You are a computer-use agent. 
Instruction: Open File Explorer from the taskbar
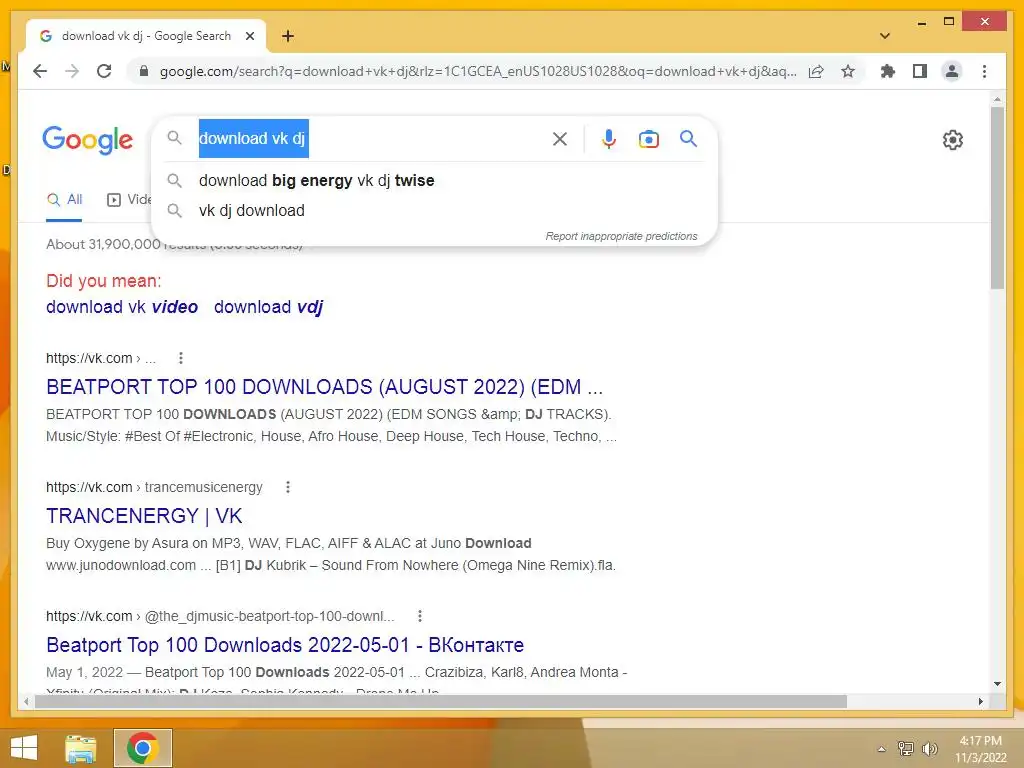point(80,748)
